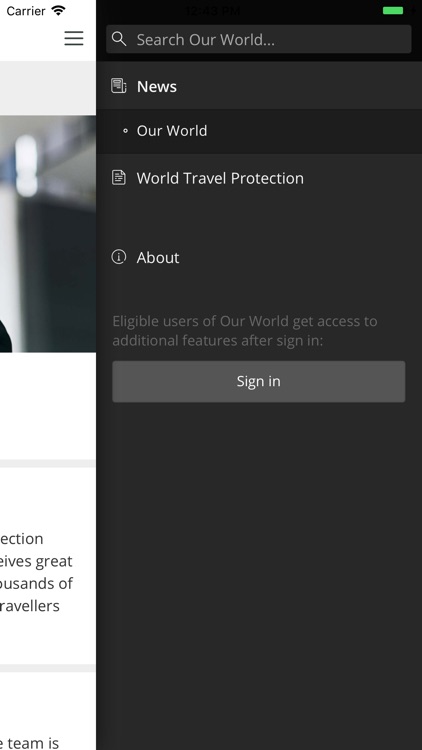Tap the white header bar beside menu icon

pos(29,40)
